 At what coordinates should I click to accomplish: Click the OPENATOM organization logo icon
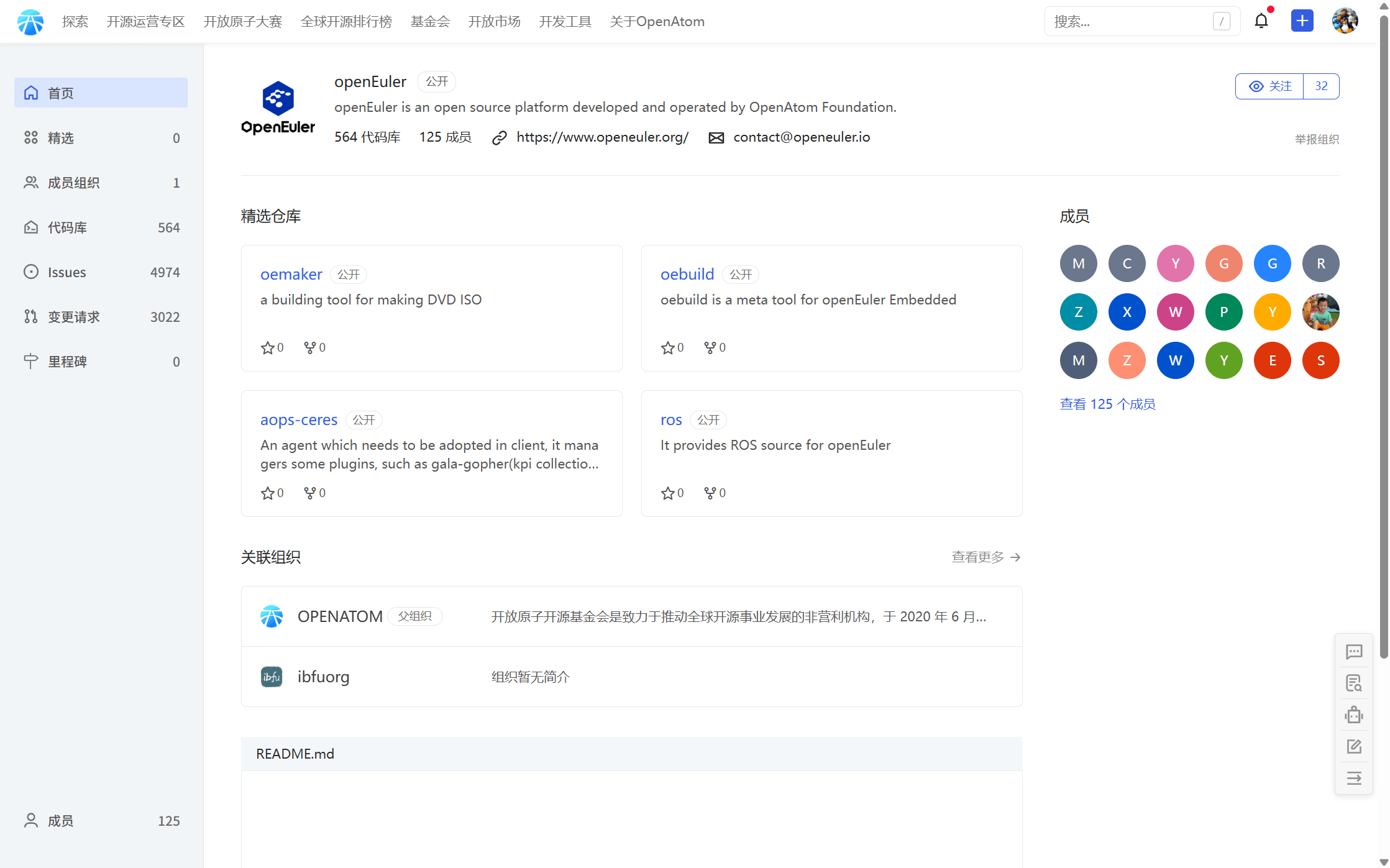click(272, 616)
